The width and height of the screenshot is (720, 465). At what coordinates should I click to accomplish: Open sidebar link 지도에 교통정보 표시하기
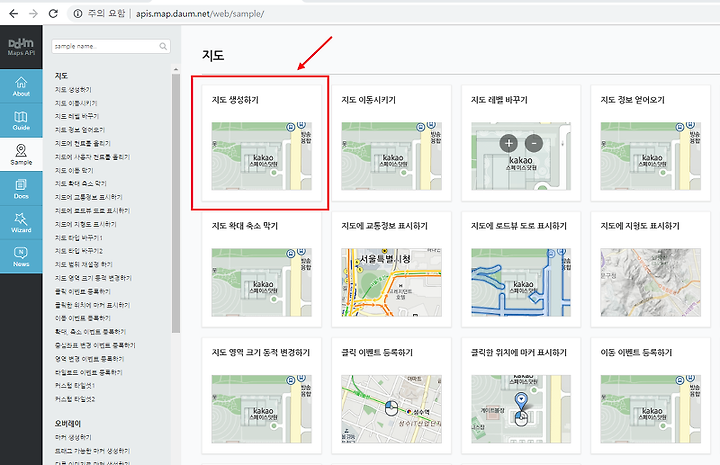[x=89, y=197]
